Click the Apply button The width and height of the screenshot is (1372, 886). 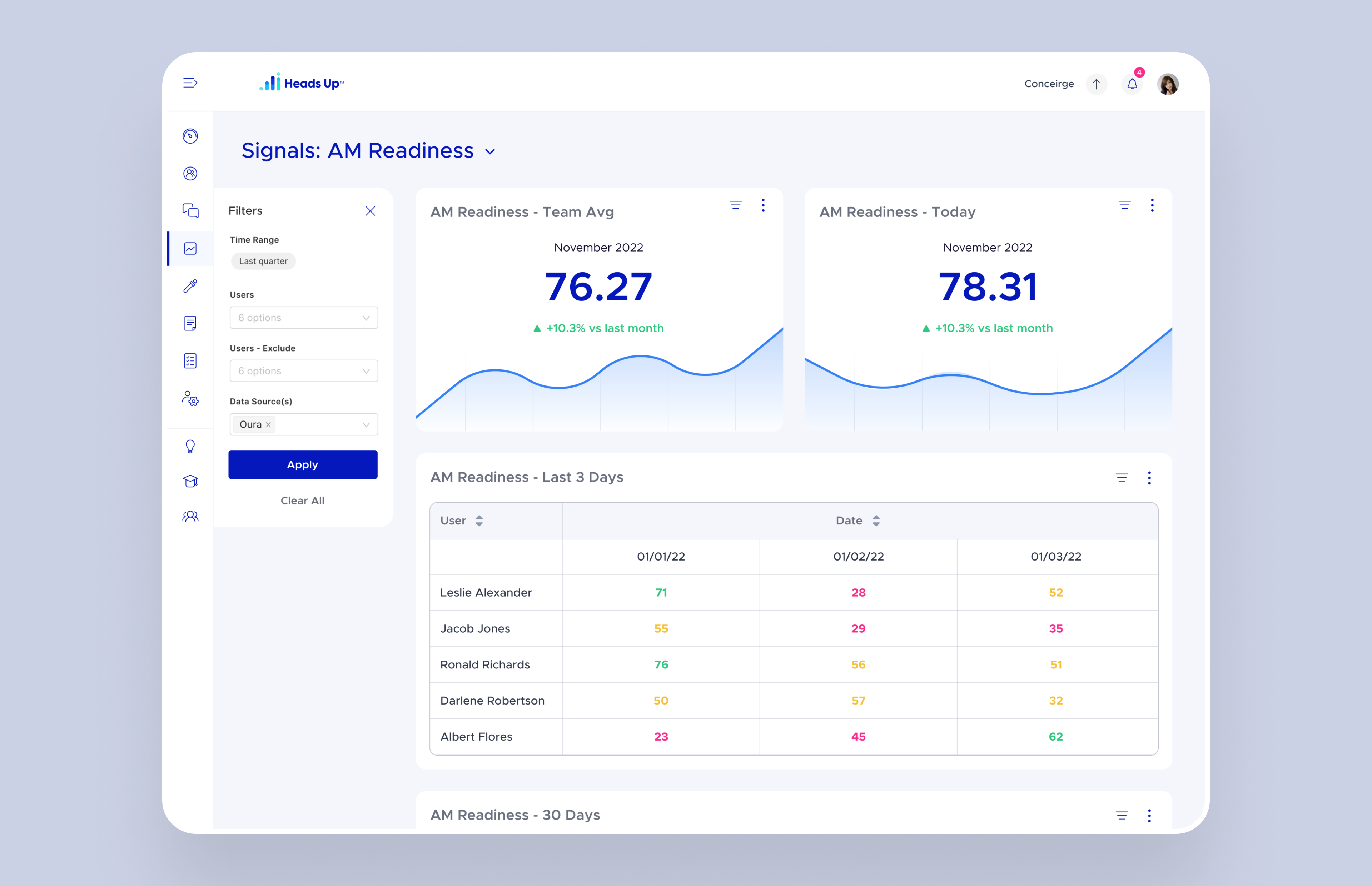pyautogui.click(x=303, y=464)
